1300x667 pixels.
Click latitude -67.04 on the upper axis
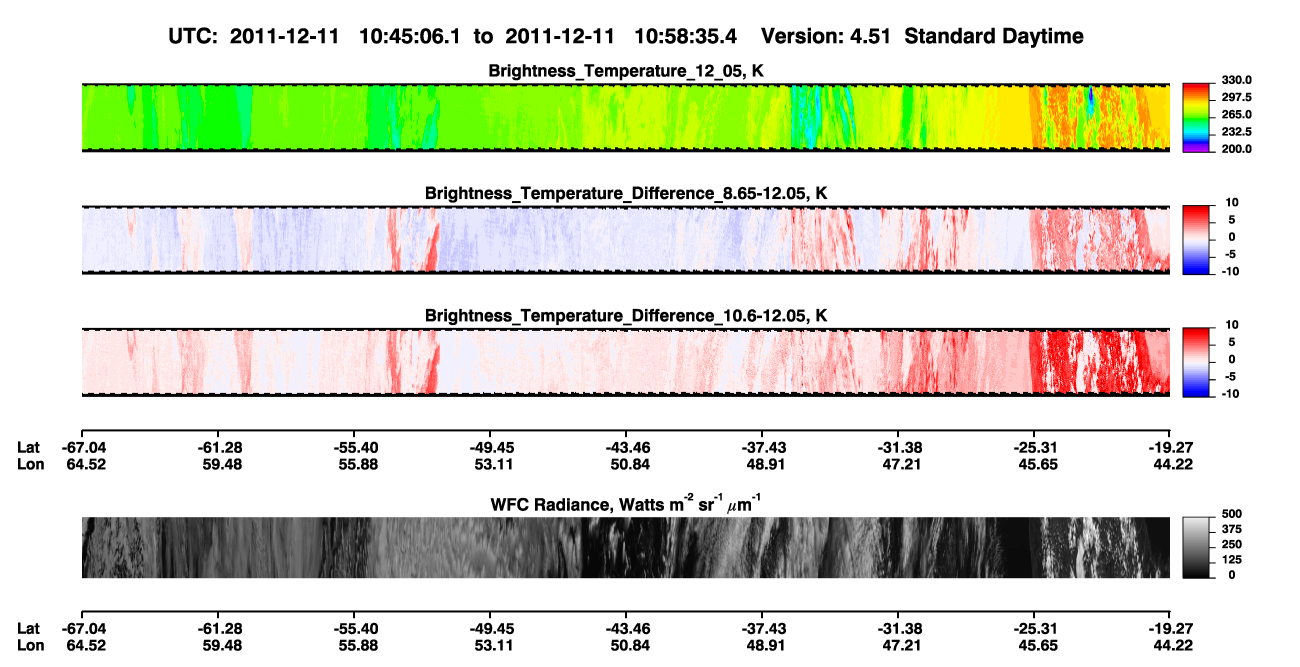click(85, 446)
